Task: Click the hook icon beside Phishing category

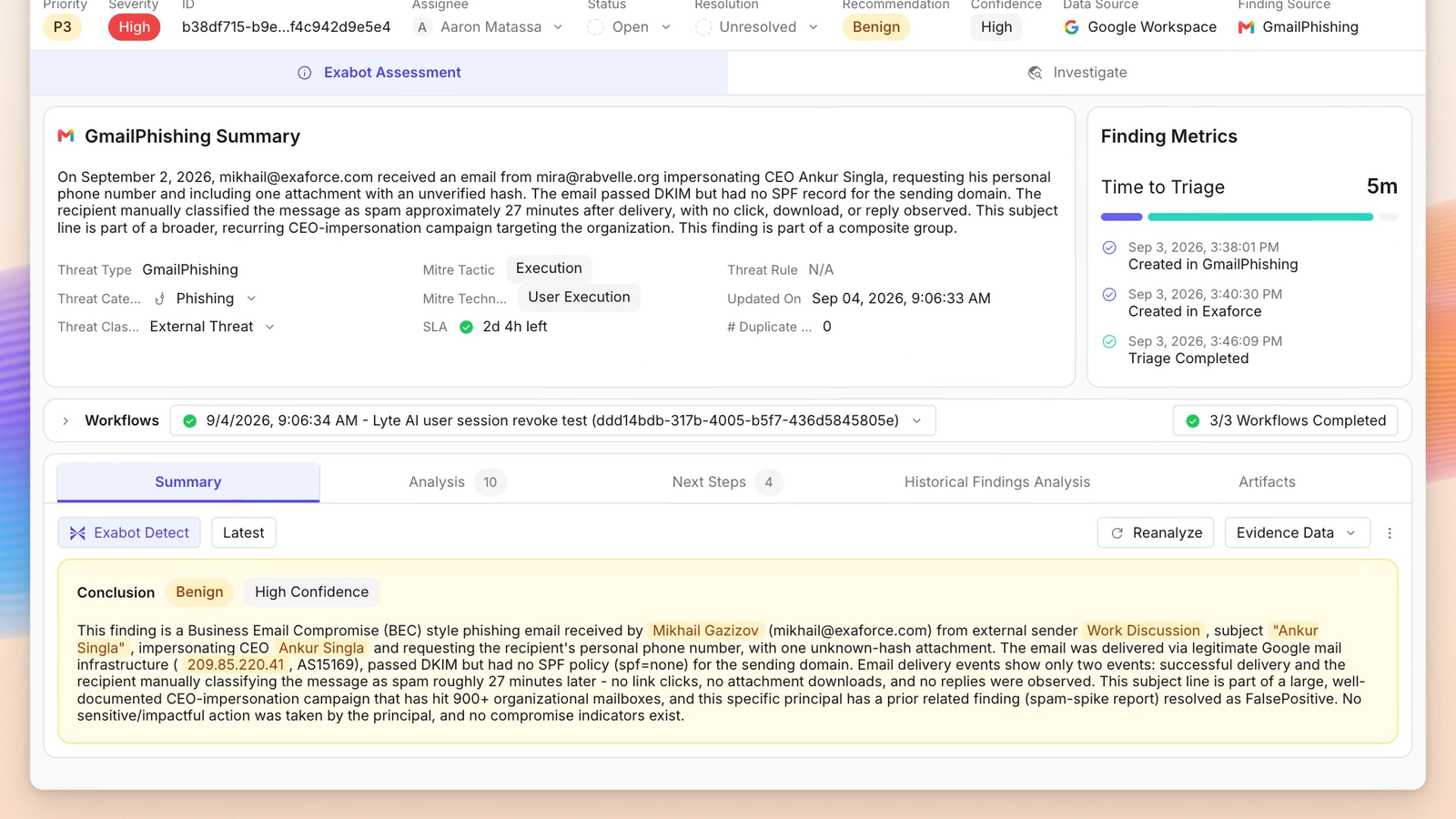Action: point(160,298)
